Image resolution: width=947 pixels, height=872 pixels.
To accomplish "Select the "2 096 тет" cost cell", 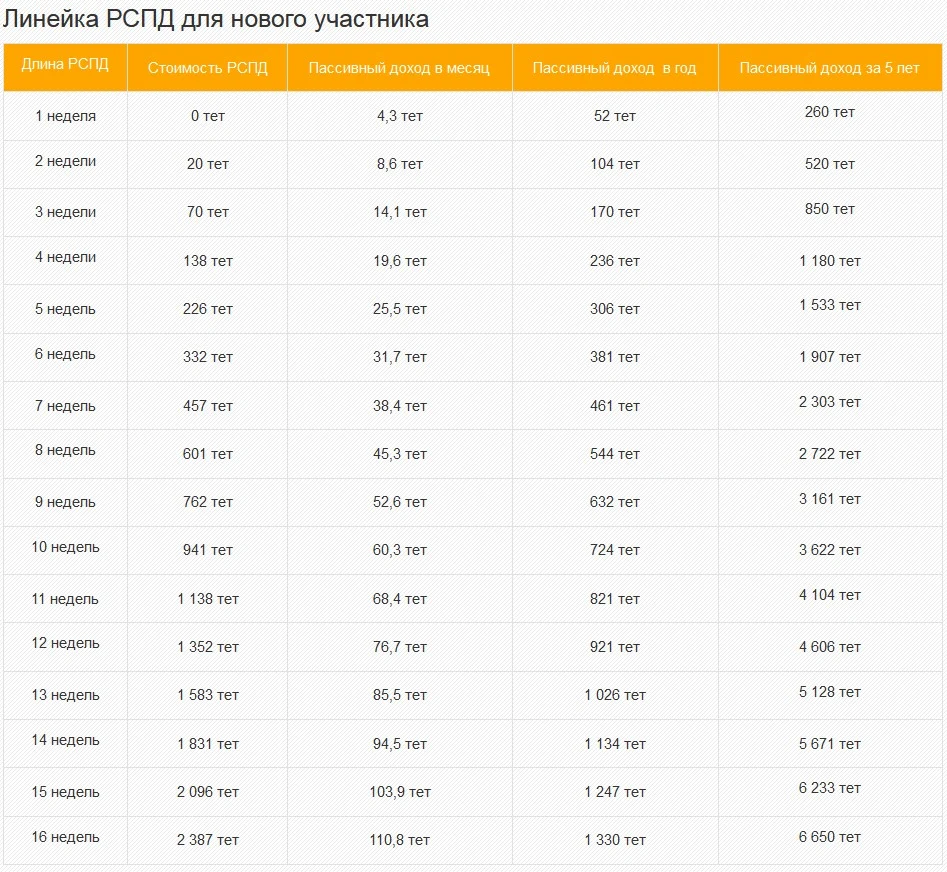I will [x=208, y=792].
